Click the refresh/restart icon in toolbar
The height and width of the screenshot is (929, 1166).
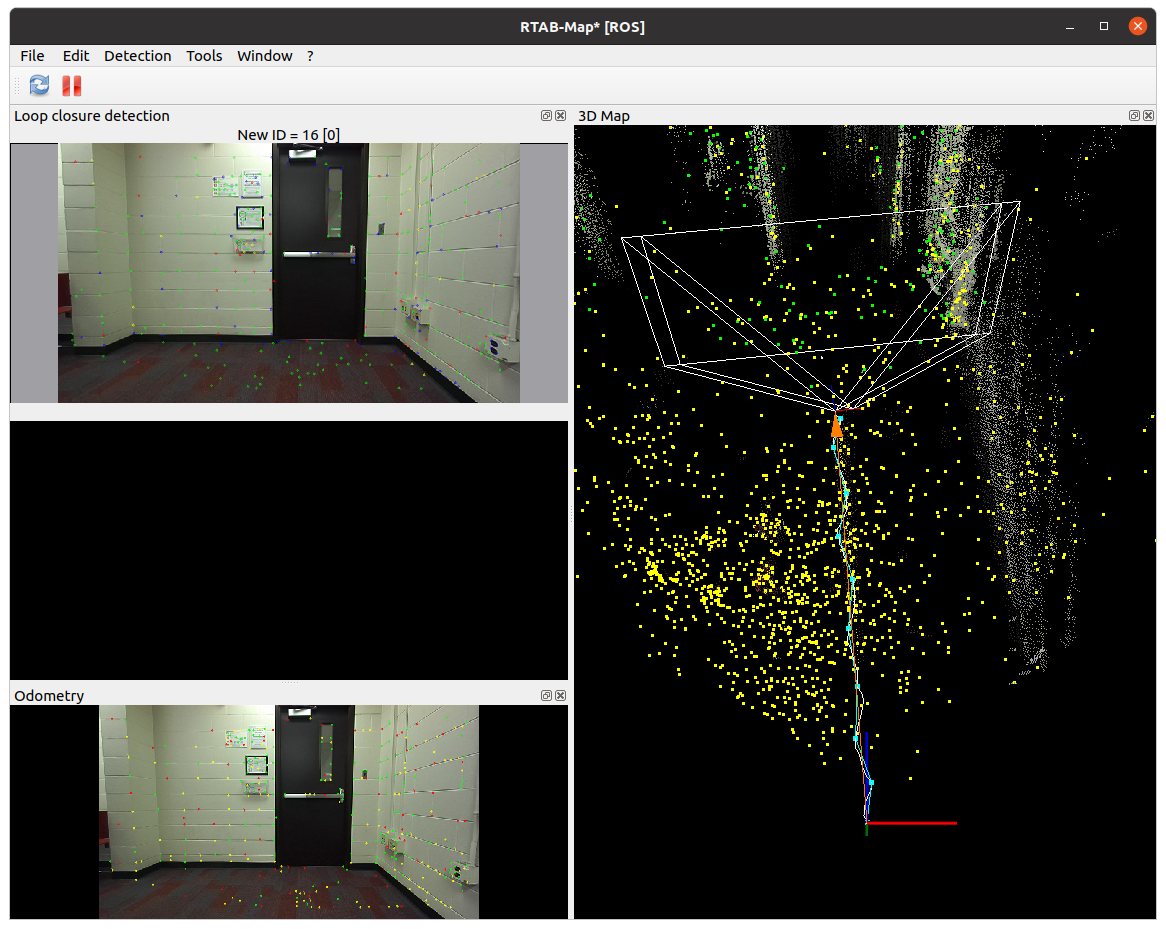[39, 86]
